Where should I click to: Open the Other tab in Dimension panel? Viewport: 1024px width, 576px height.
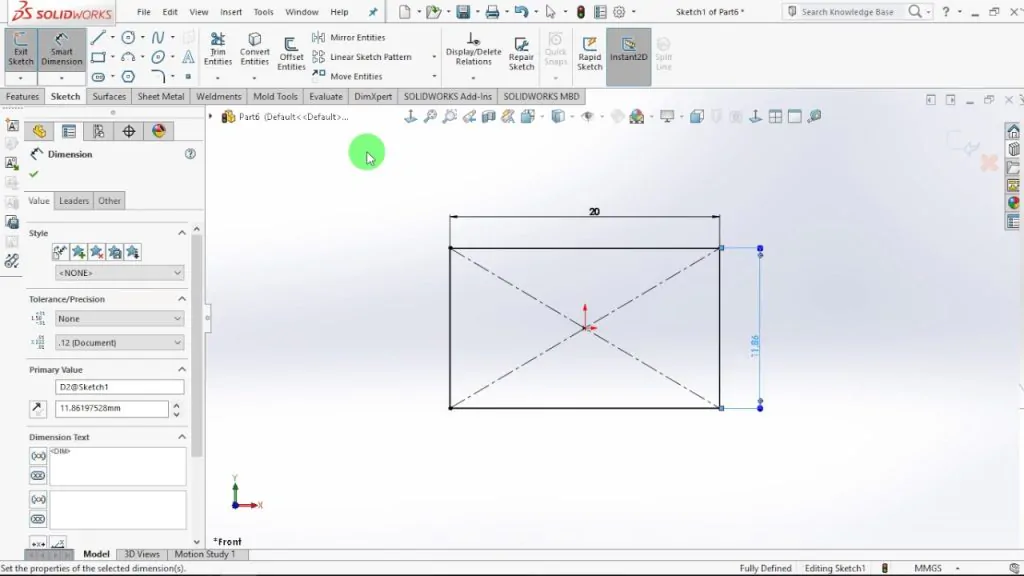pyautogui.click(x=109, y=200)
